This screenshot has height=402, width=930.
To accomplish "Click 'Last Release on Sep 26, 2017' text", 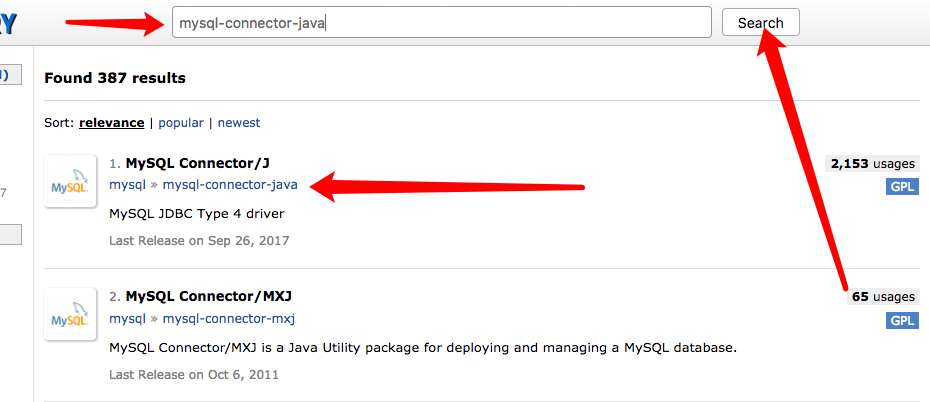I will [x=199, y=241].
